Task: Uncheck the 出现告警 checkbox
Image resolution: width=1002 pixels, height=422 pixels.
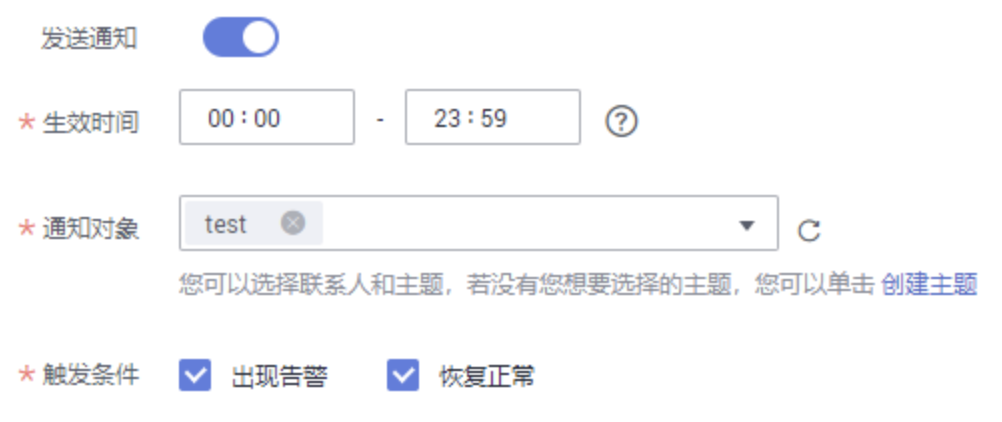Action: click(x=195, y=375)
